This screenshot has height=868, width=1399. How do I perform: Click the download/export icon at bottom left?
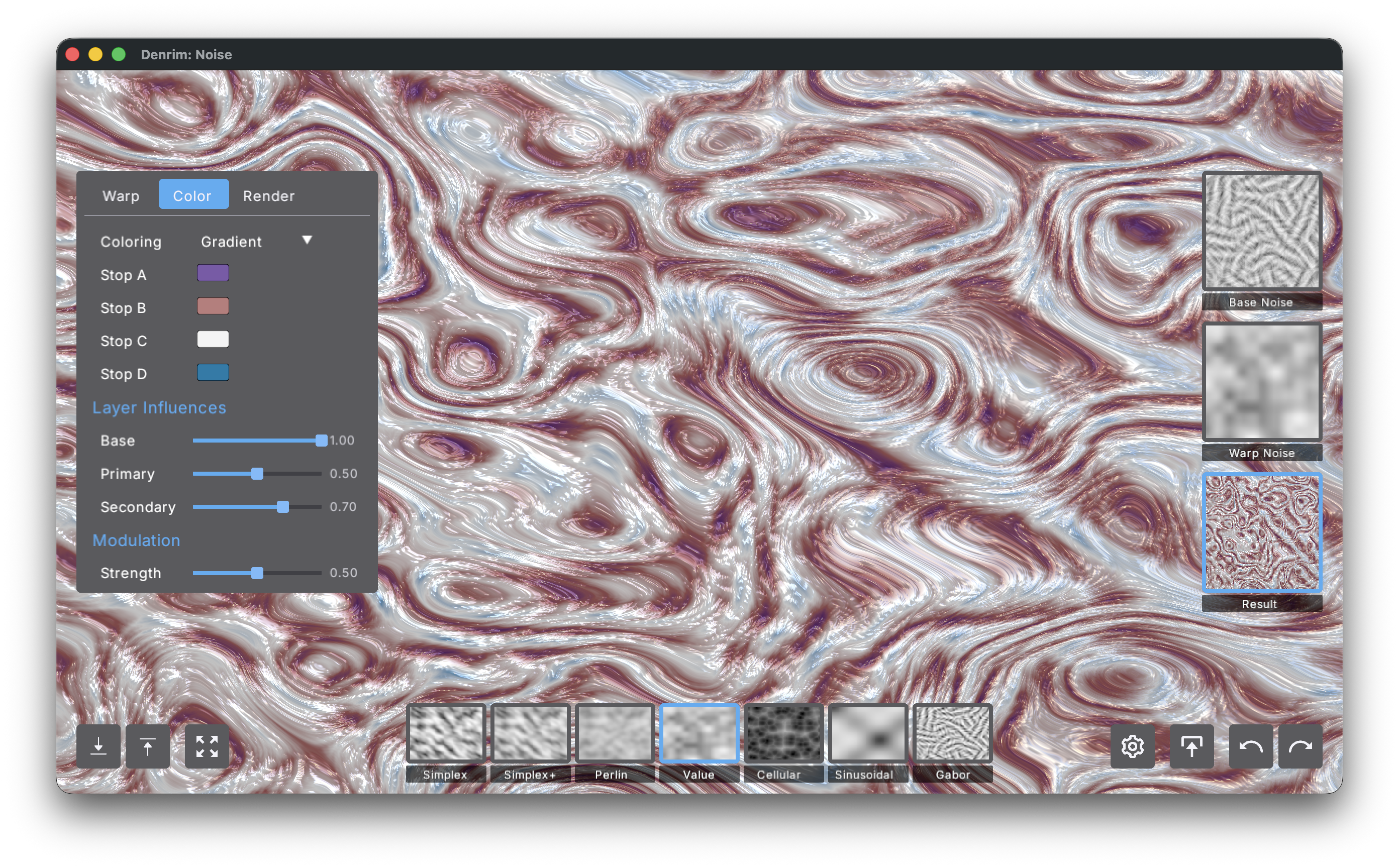tap(99, 746)
